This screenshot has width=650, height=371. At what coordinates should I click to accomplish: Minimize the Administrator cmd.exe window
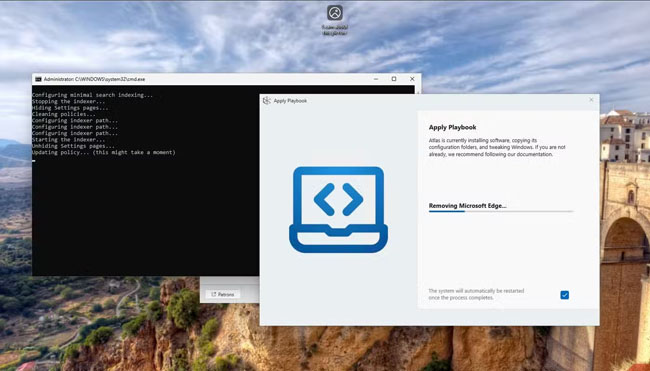pos(376,79)
